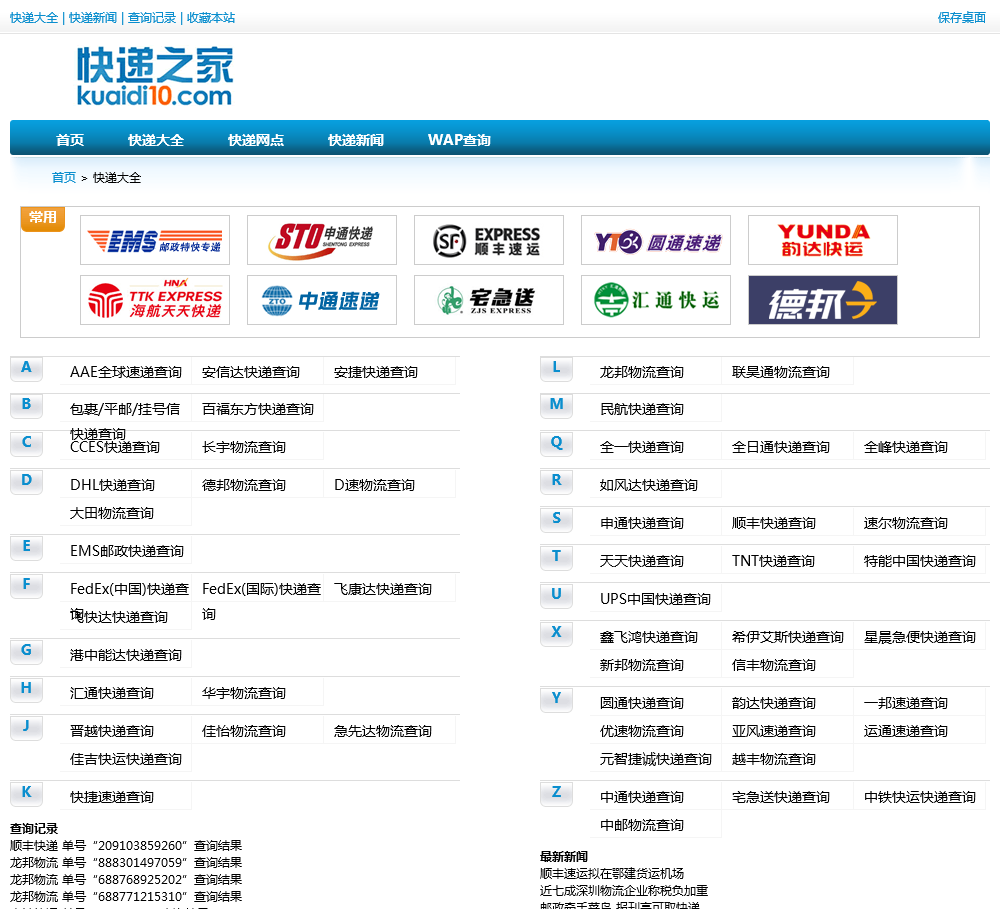Open 飞康达快递查询 link
1000x909 pixels.
[x=383, y=589]
